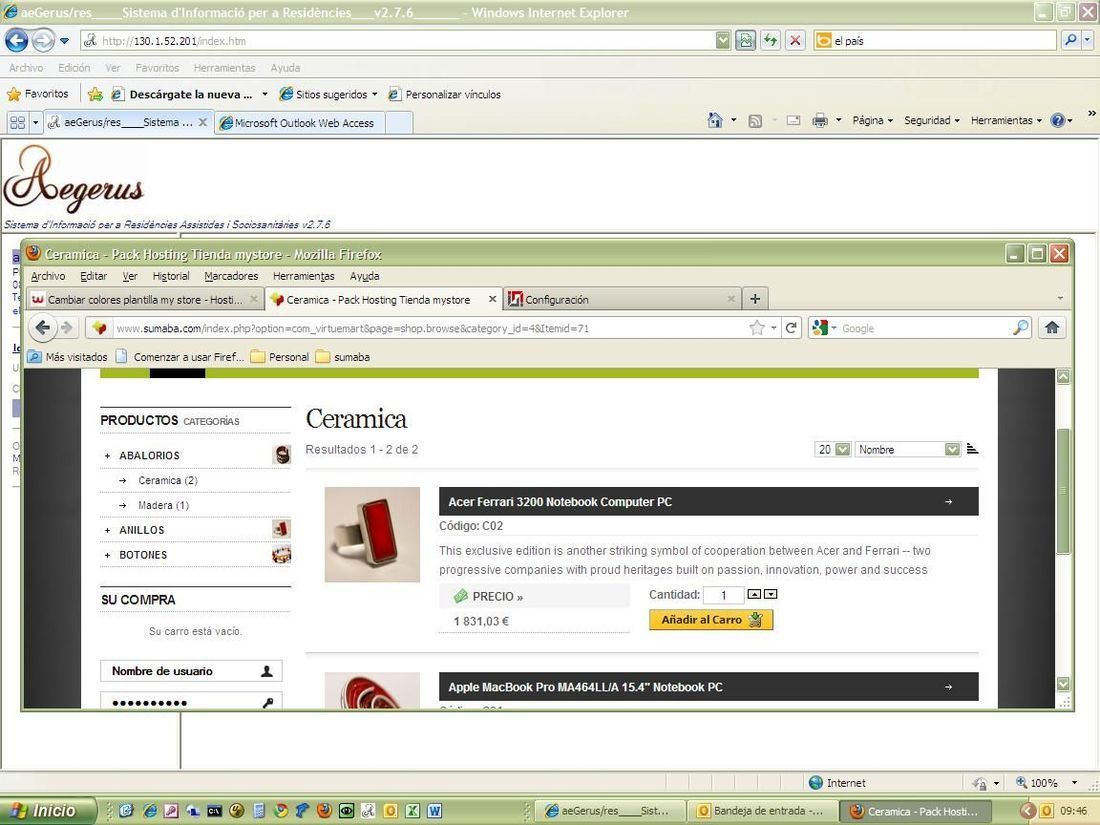This screenshot has width=1100, height=825.
Task: Click the IE search magnifier button
Action: 1071,41
